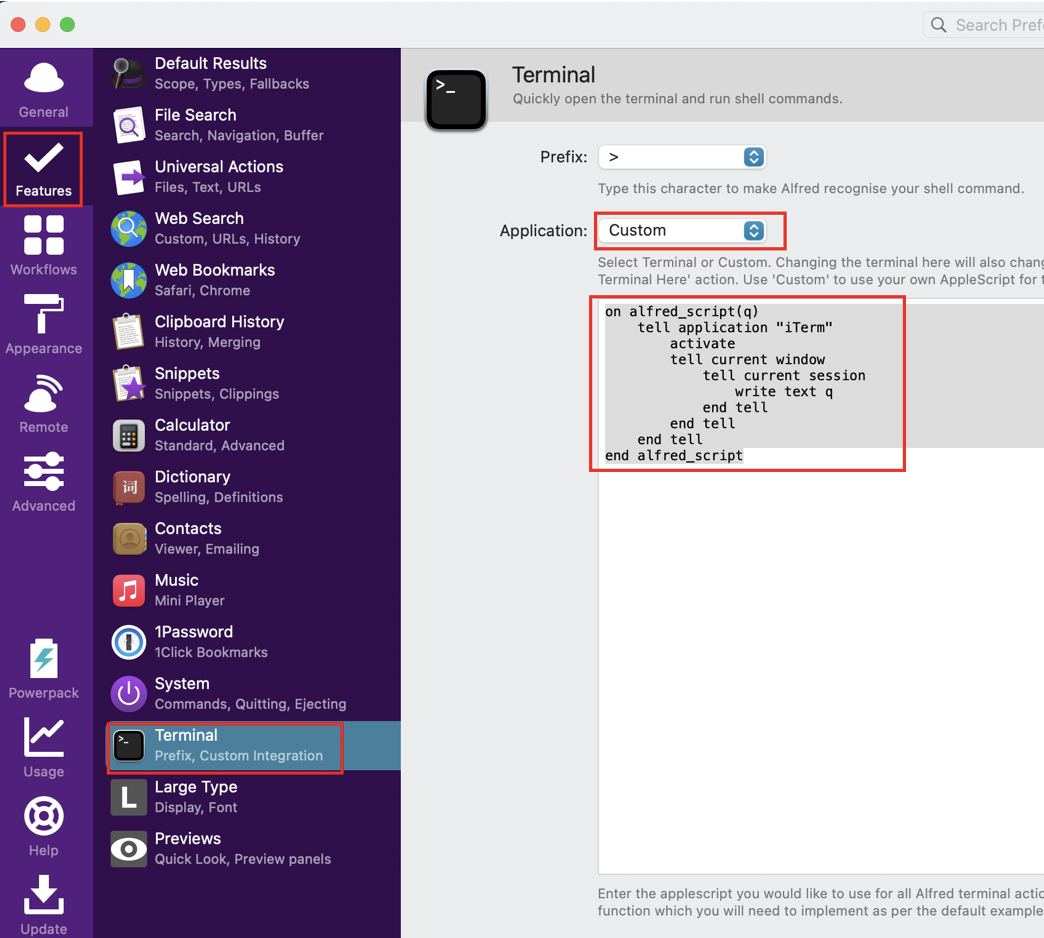Open the Powerpack section
Image resolution: width=1044 pixels, height=938 pixels.
[x=43, y=669]
